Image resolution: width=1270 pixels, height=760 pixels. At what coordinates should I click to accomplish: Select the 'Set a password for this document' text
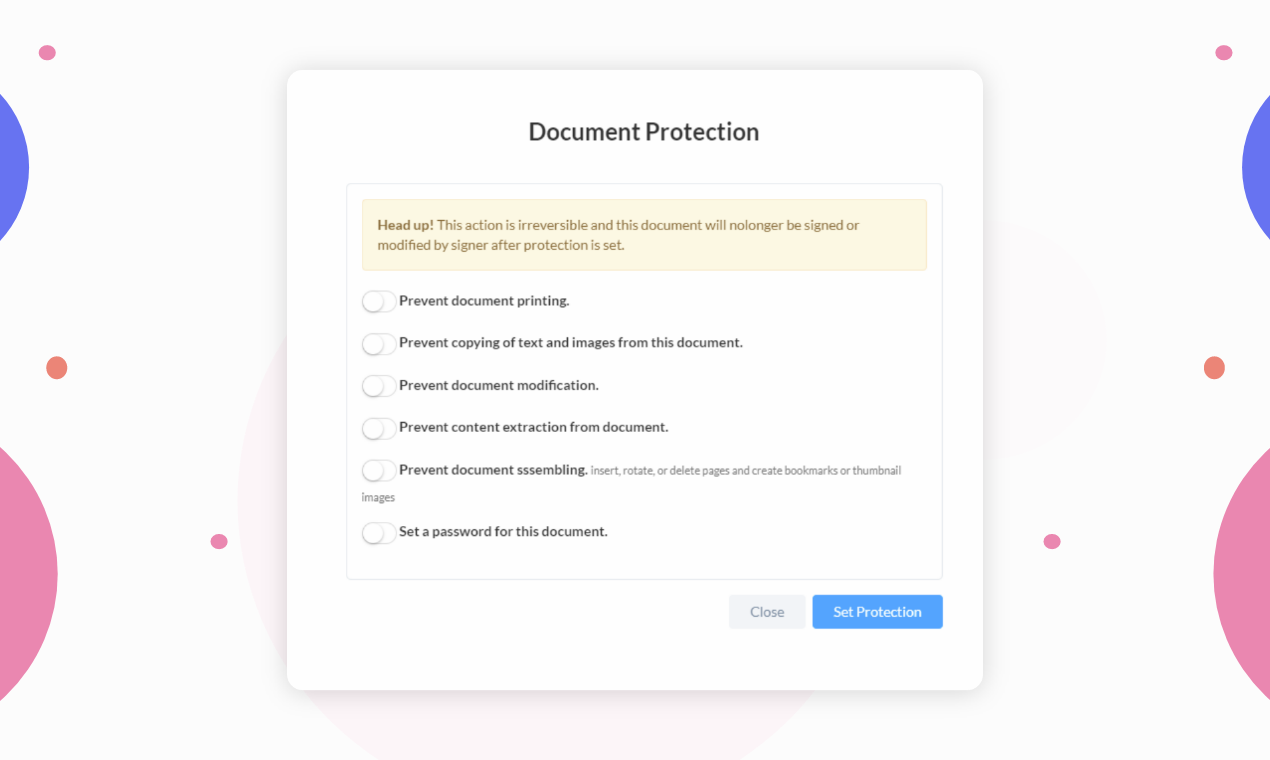click(502, 531)
